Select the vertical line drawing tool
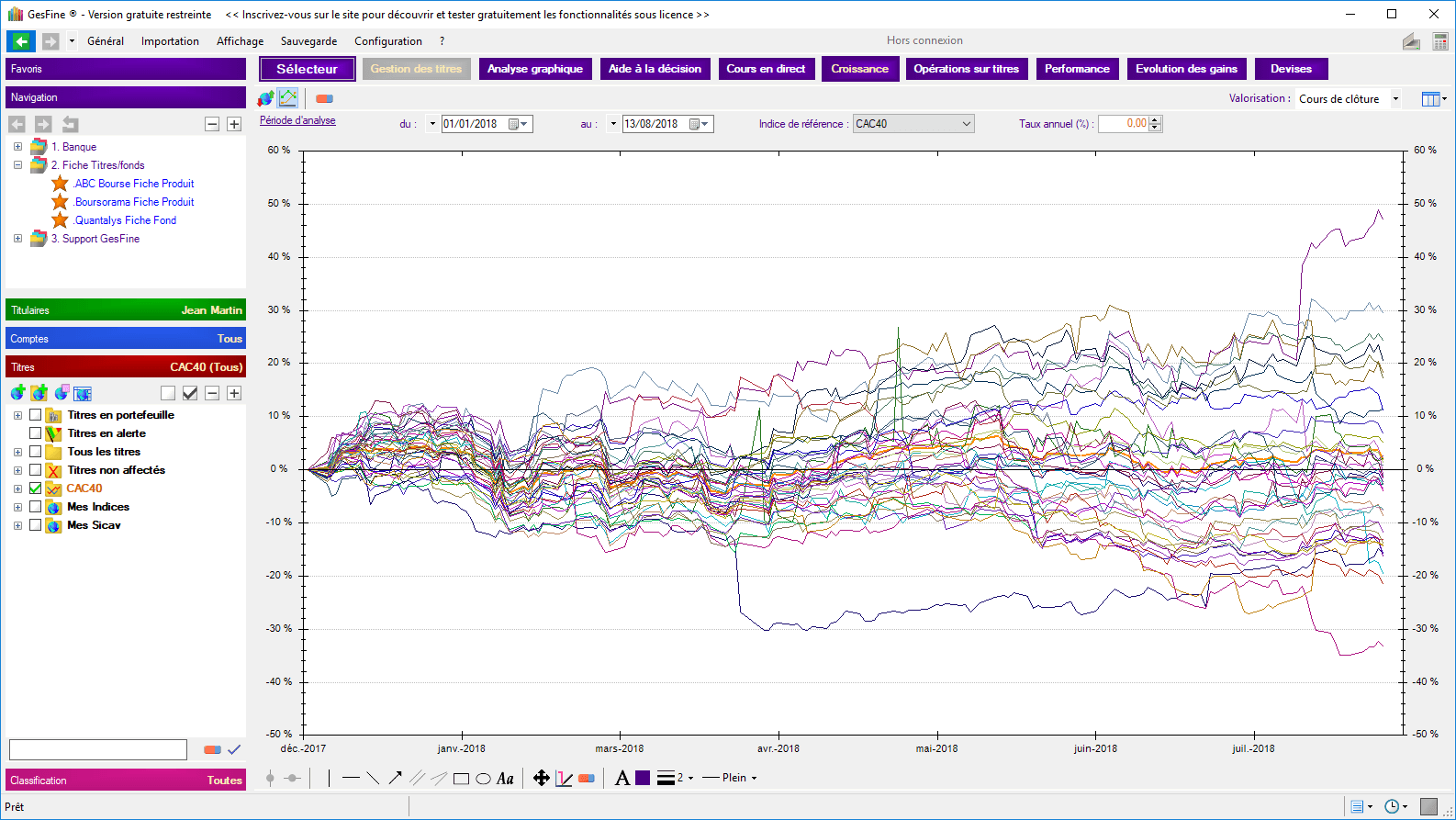The height and width of the screenshot is (820, 1456). pyautogui.click(x=329, y=778)
